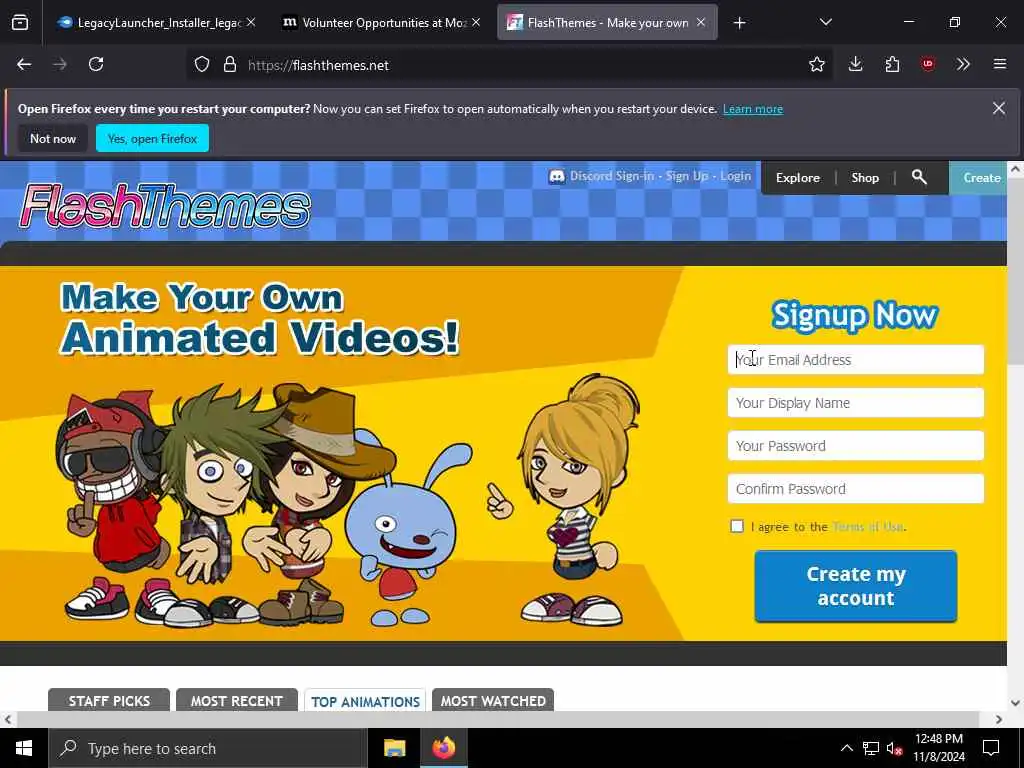Close the FlashThemes tab
This screenshot has height=768, width=1024.
click(x=701, y=23)
